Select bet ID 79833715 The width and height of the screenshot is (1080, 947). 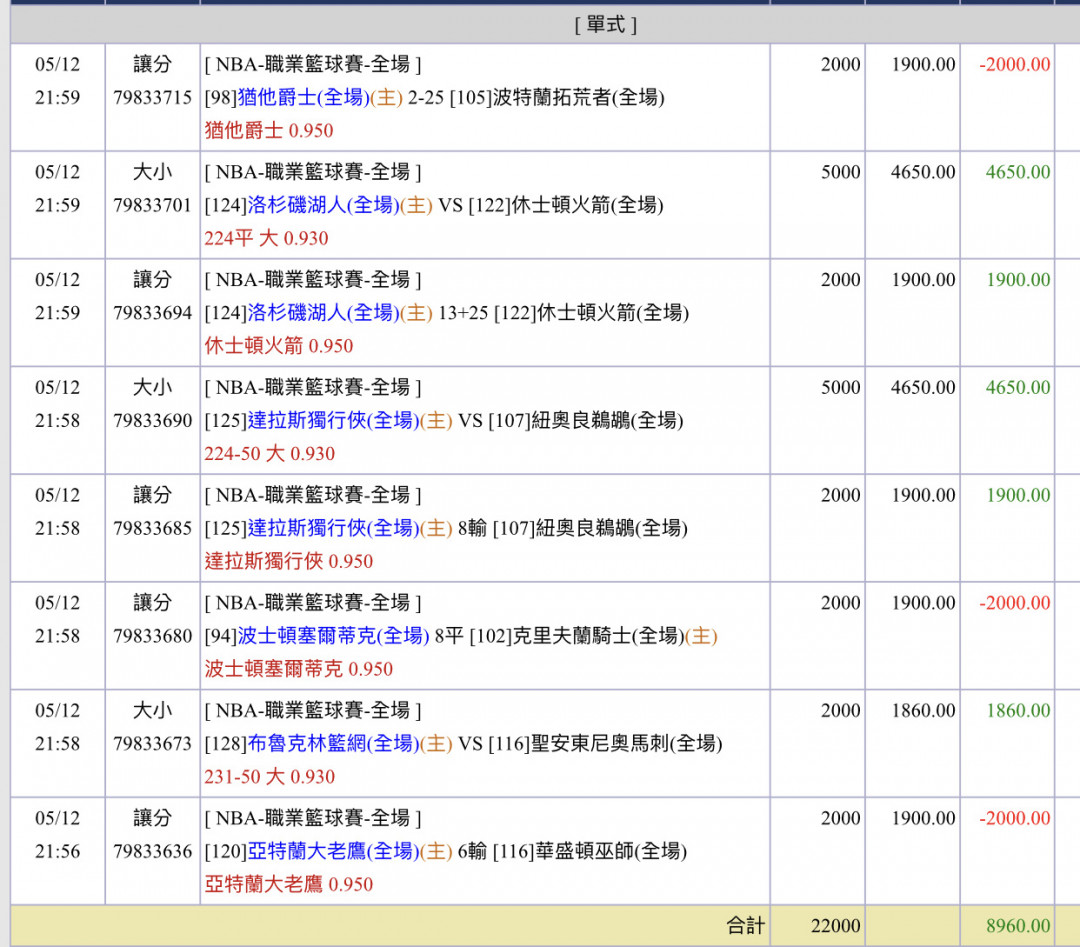click(x=152, y=97)
